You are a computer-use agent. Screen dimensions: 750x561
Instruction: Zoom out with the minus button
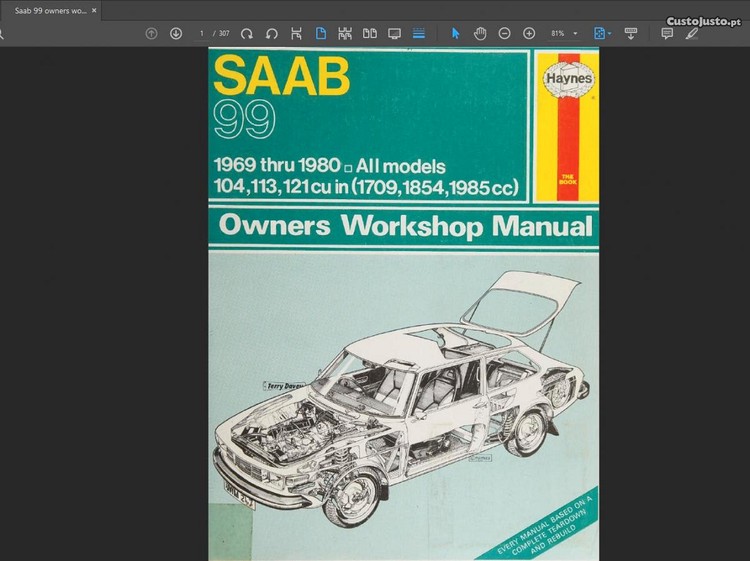click(505, 33)
